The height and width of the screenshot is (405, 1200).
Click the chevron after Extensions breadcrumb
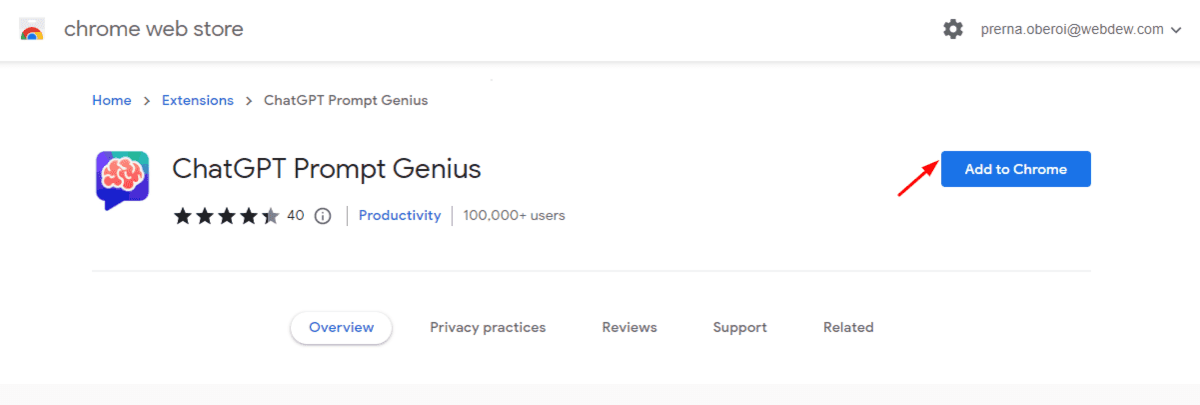pos(249,101)
